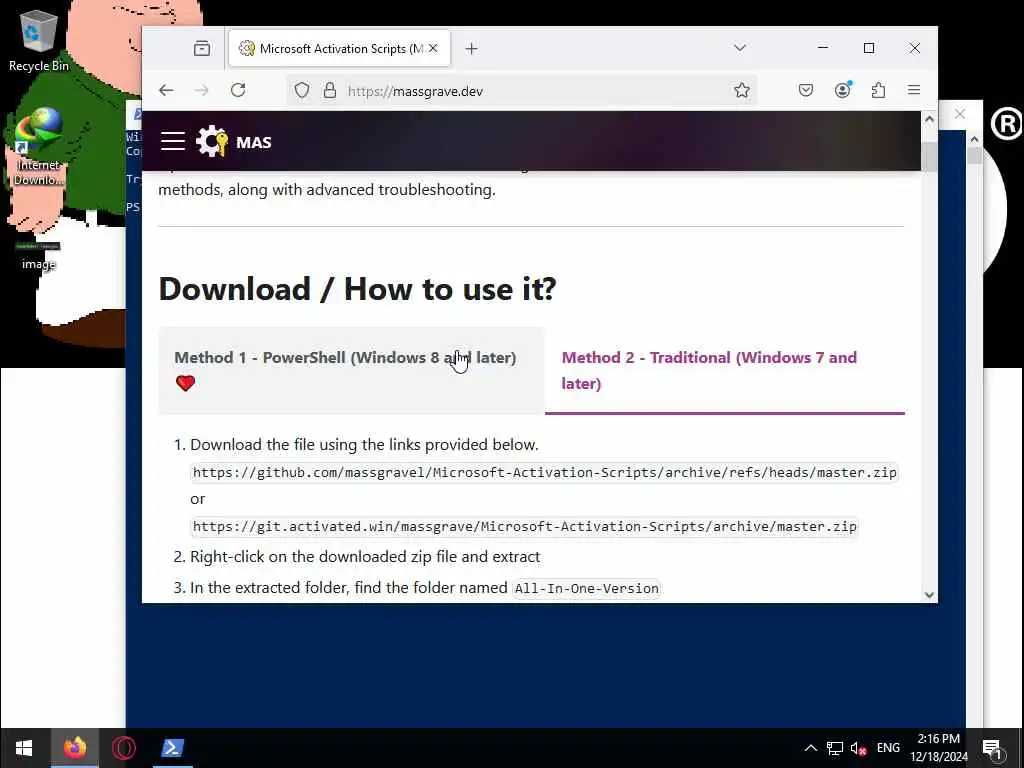Screen dimensions: 1024x768
Task: Show hidden system tray icons
Action: [810, 748]
